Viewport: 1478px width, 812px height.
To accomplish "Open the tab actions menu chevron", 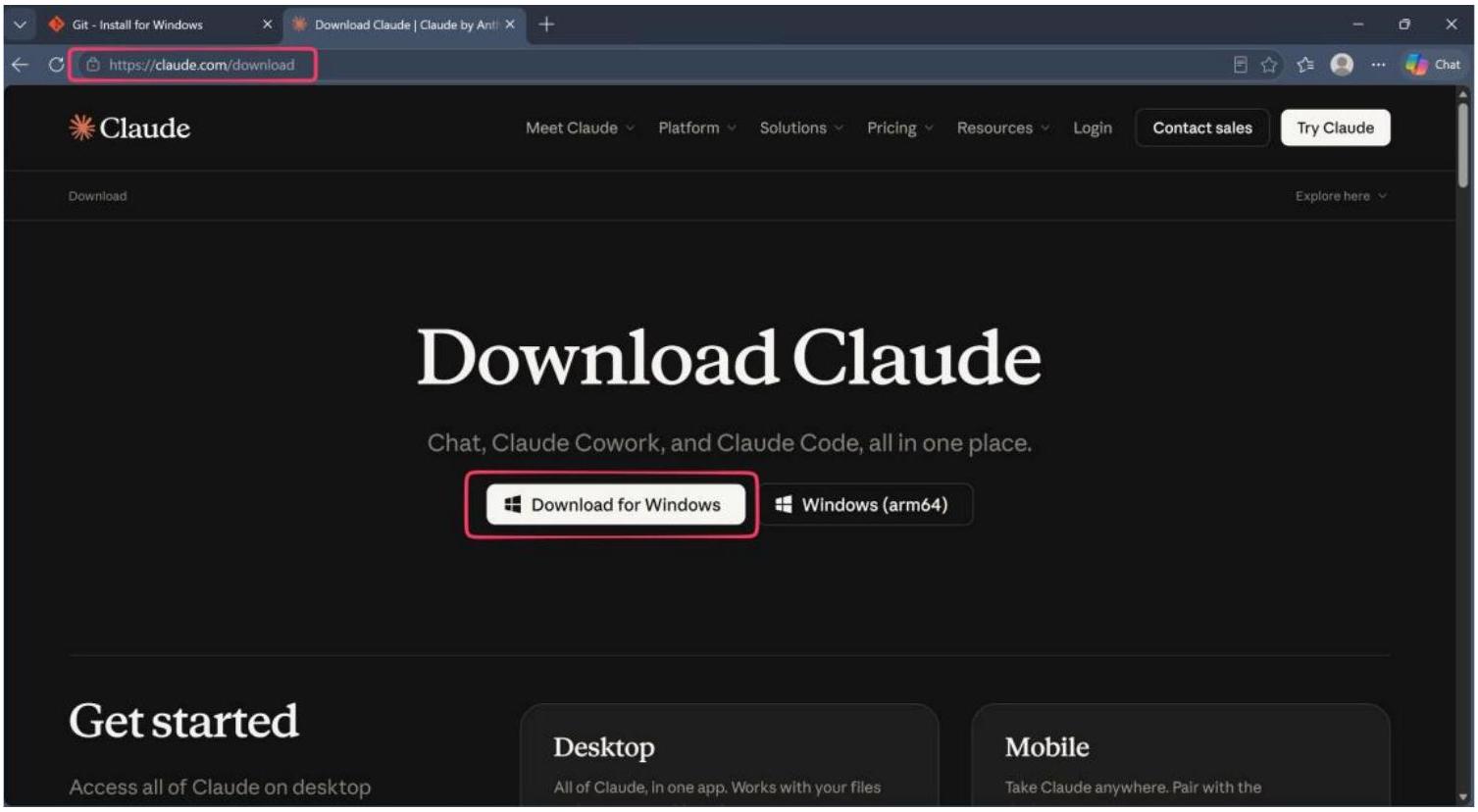I will coord(20,25).
